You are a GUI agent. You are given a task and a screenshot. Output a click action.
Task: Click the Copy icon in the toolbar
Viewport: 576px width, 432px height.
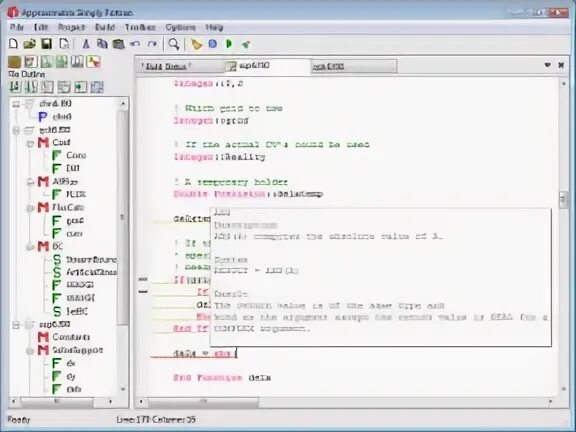102,44
